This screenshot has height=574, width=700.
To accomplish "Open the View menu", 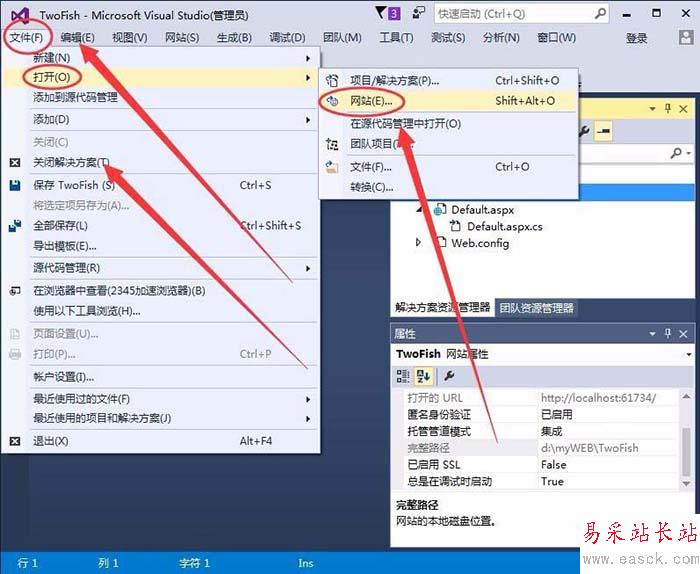I will (x=129, y=37).
